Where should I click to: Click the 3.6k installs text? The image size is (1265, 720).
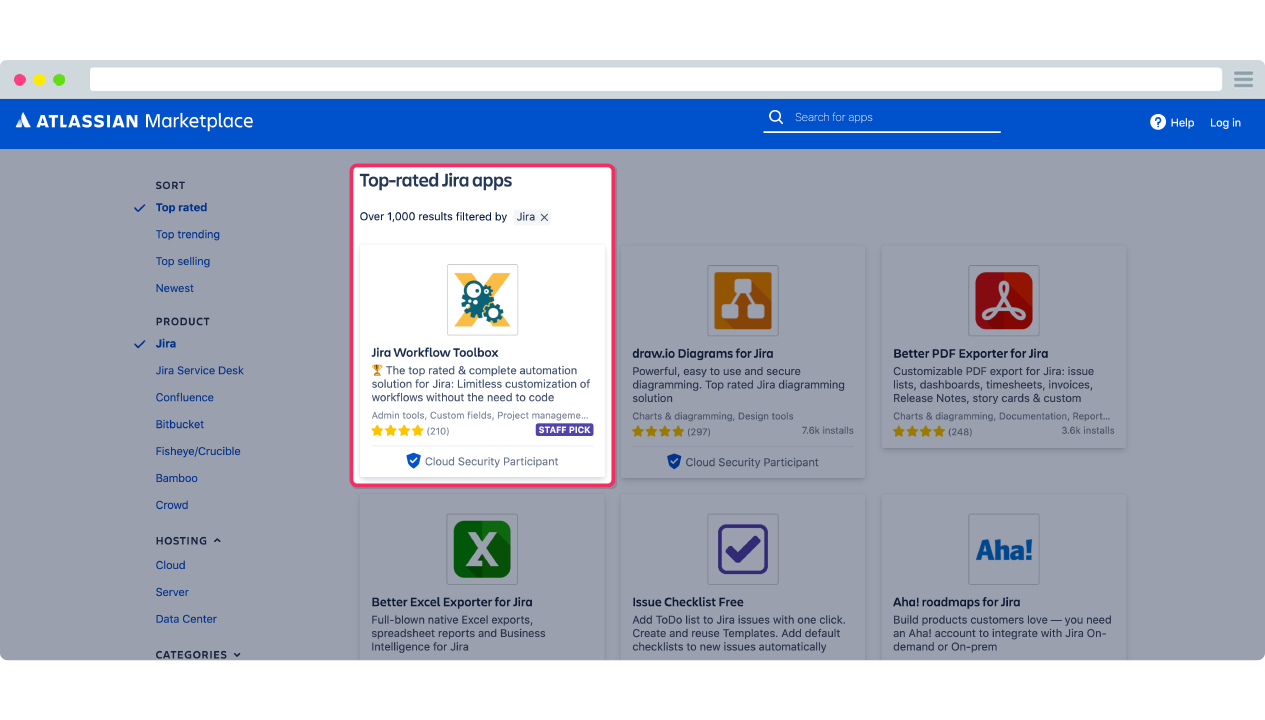tap(1088, 431)
